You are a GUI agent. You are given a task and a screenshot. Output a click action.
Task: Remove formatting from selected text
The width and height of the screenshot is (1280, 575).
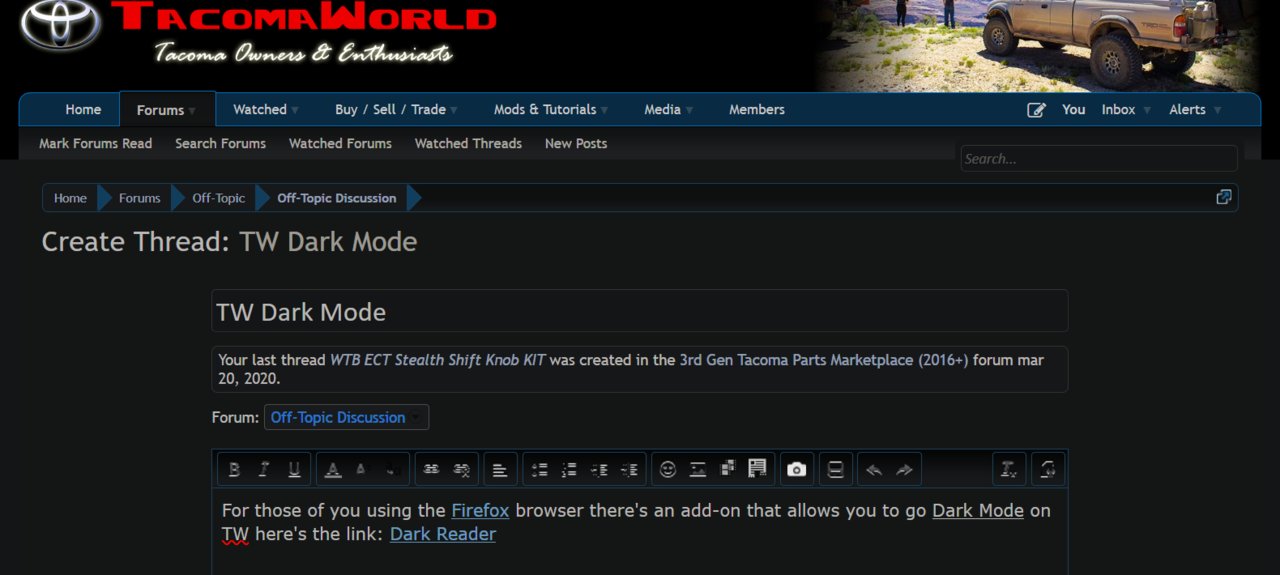1009,469
